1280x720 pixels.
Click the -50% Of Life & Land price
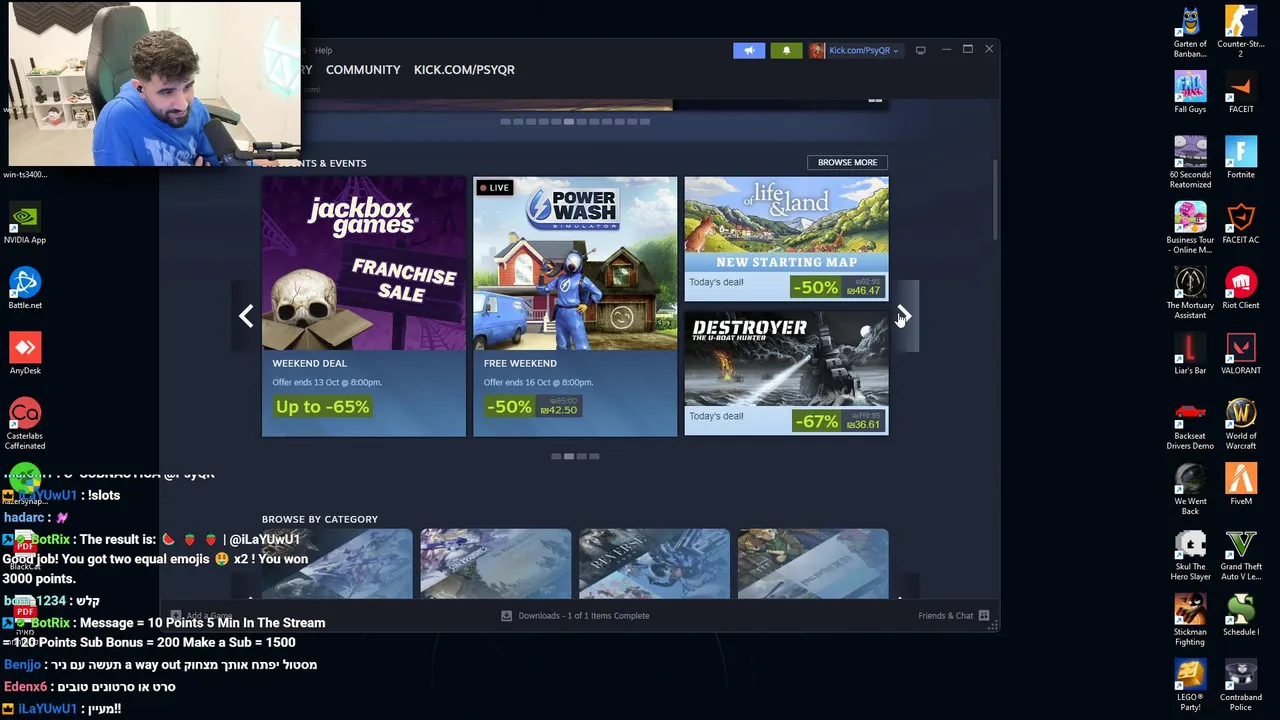pos(837,287)
